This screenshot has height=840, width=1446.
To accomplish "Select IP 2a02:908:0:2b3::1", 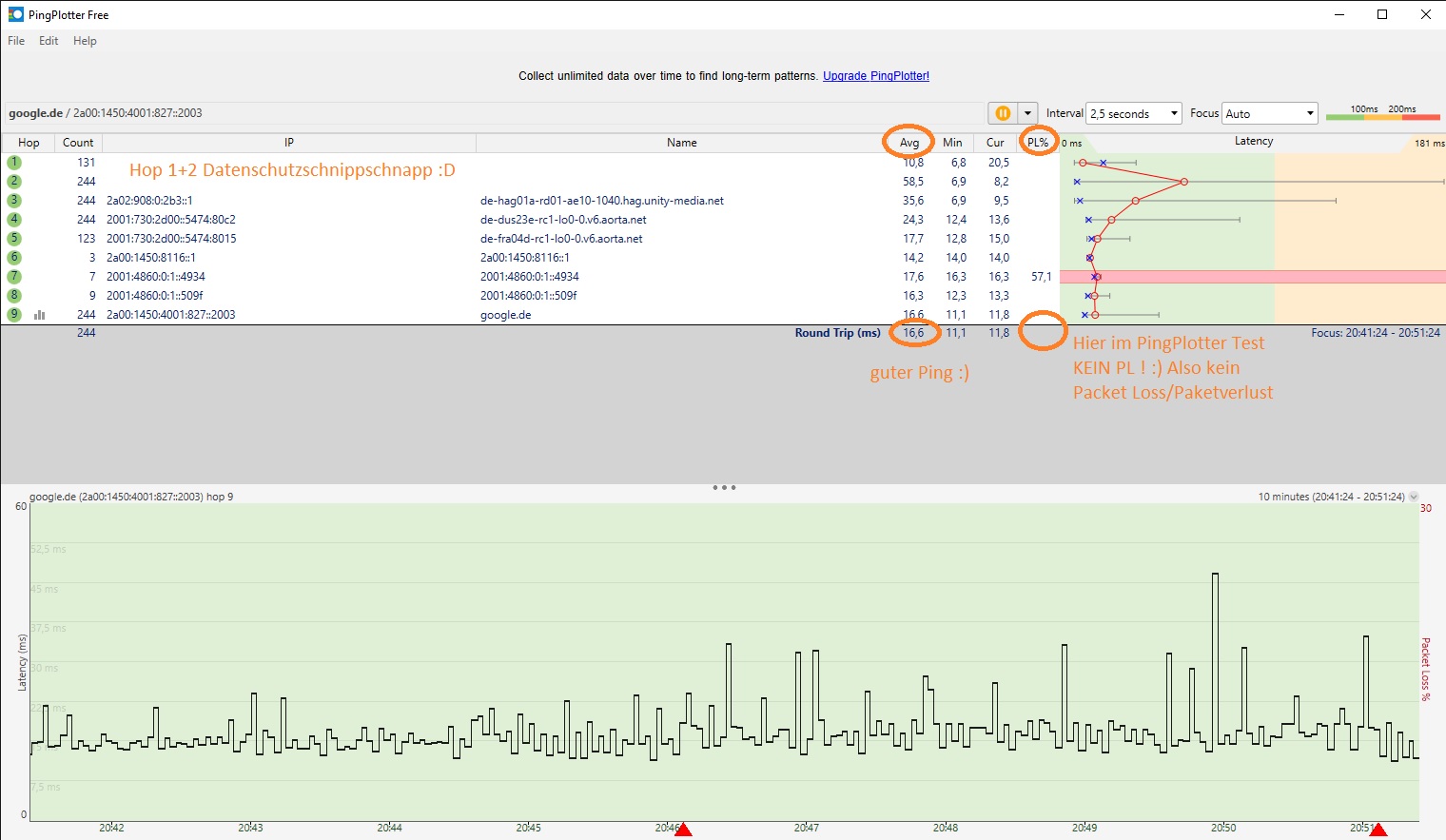I will (149, 201).
